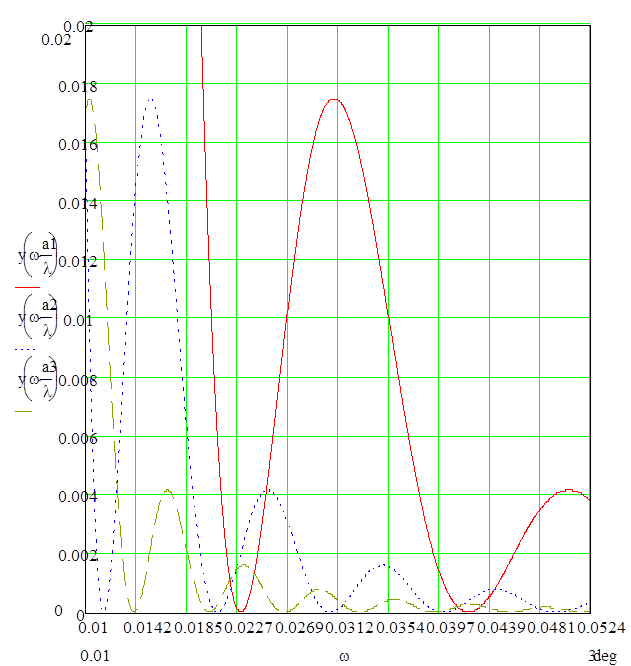Image resolution: width=631 pixels, height=666 pixels.
Task: Click the 0.006 y-axis tick label
Action: [78, 438]
